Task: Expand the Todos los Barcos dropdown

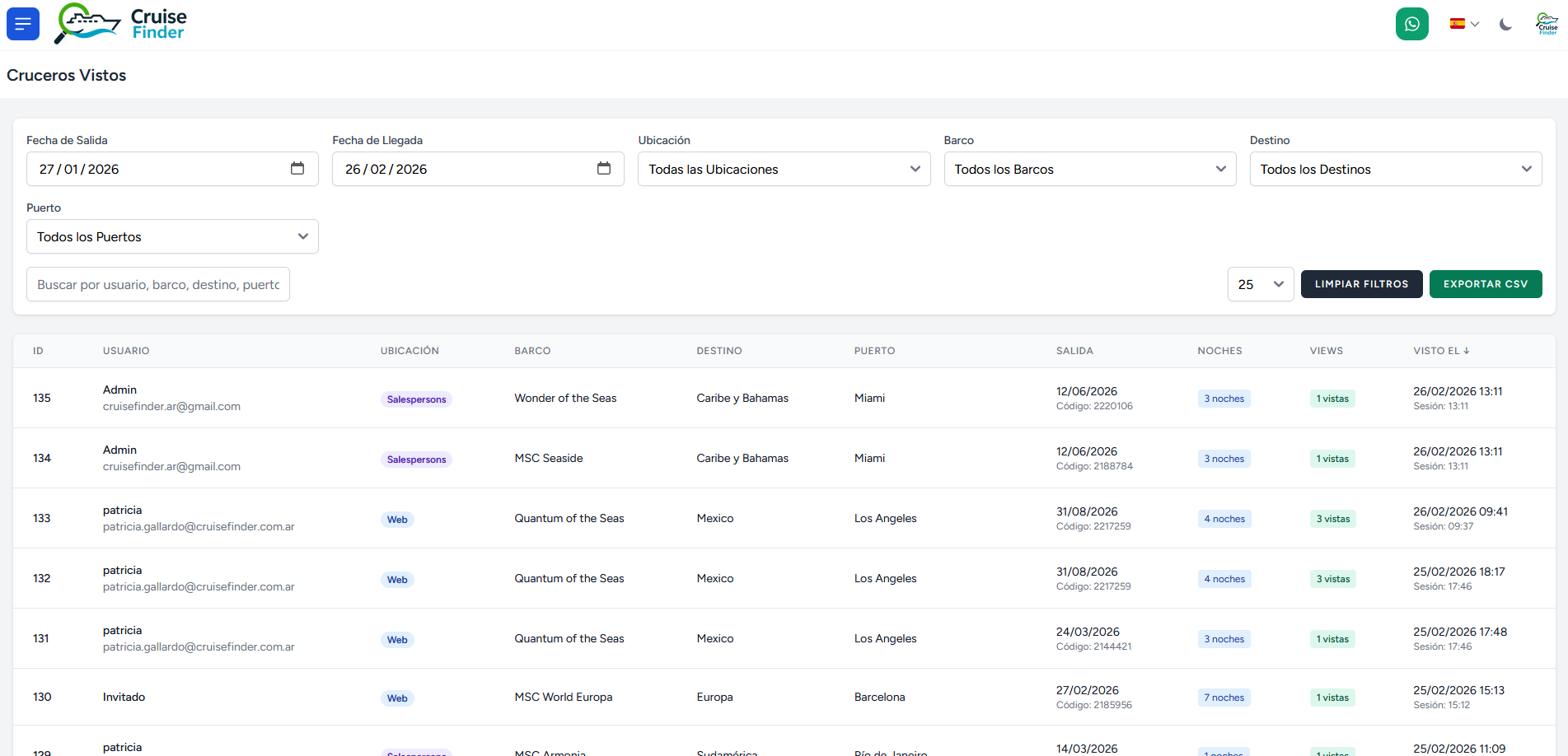Action: point(1089,169)
